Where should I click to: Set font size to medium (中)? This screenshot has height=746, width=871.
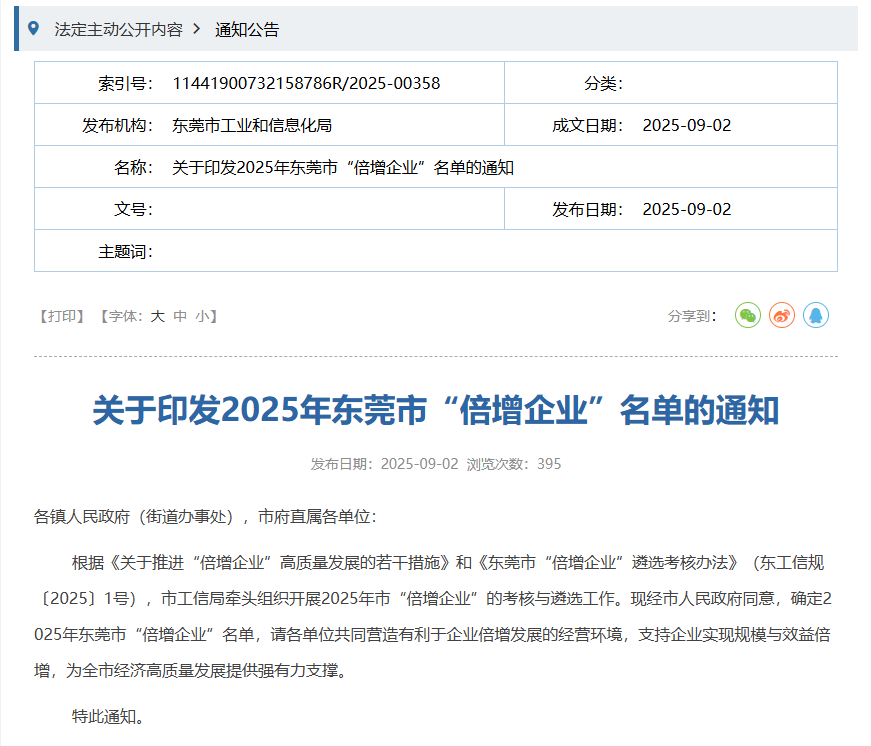coord(180,316)
